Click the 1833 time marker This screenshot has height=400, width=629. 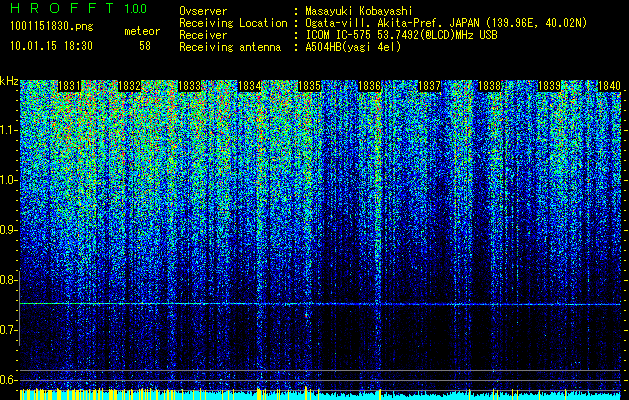click(190, 87)
